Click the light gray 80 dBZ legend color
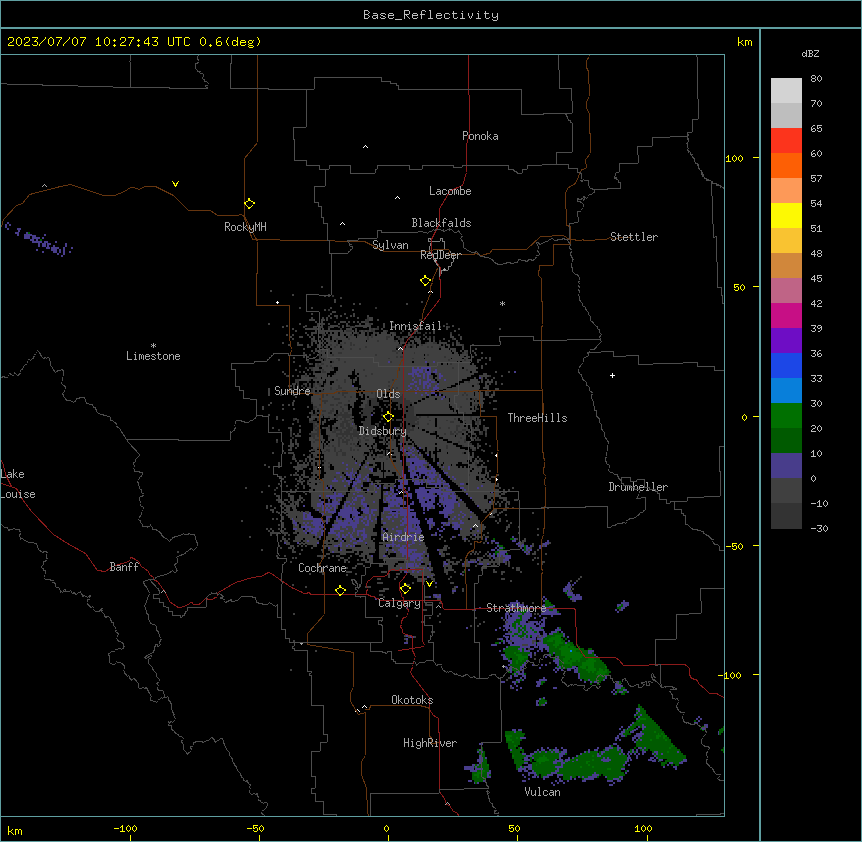The height and width of the screenshot is (842, 862). 786,90
